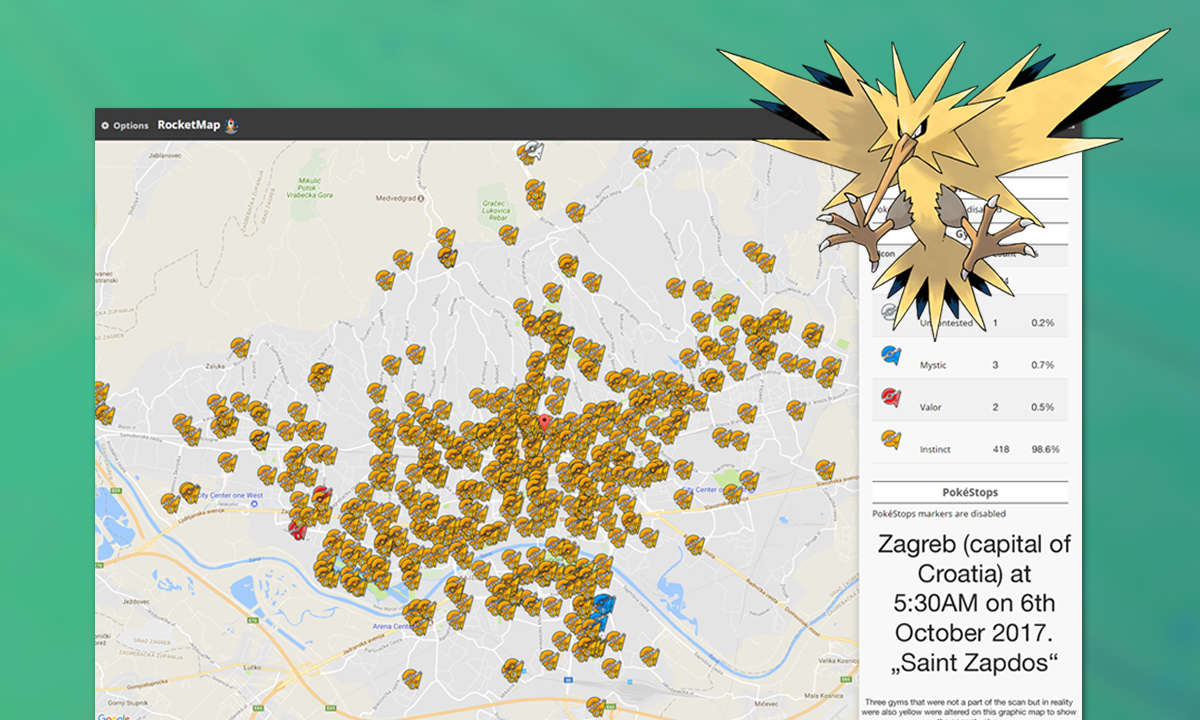Click the Jablanovec place label
Screen dimensions: 1200x720
[163, 157]
